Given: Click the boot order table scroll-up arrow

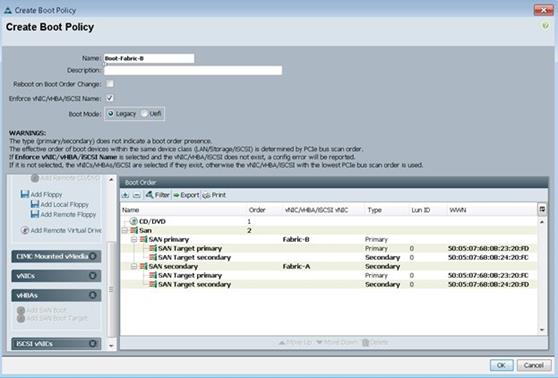Looking at the screenshot, I should pyautogui.click(x=542, y=221).
